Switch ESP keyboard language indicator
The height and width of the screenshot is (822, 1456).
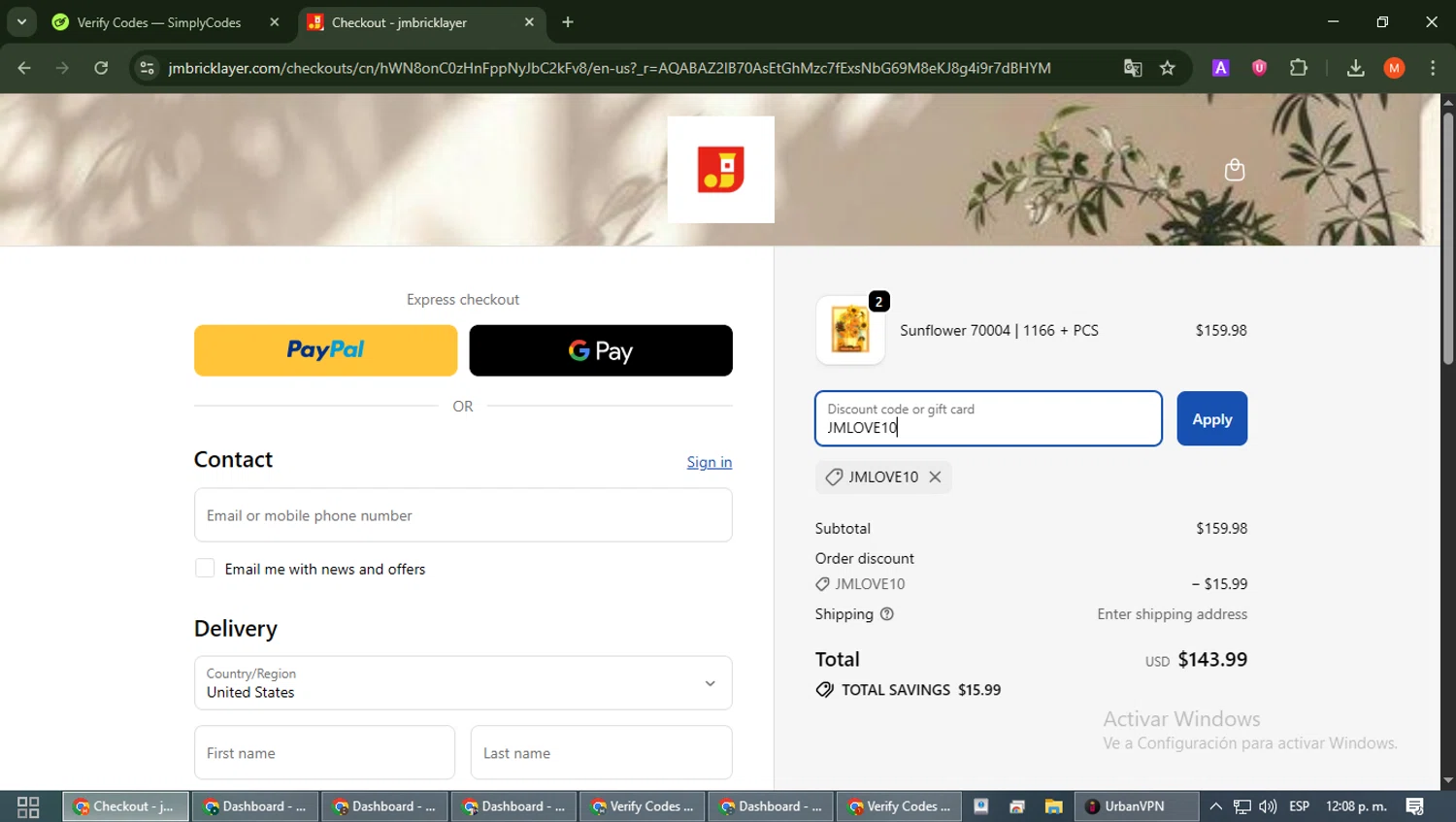1299,806
